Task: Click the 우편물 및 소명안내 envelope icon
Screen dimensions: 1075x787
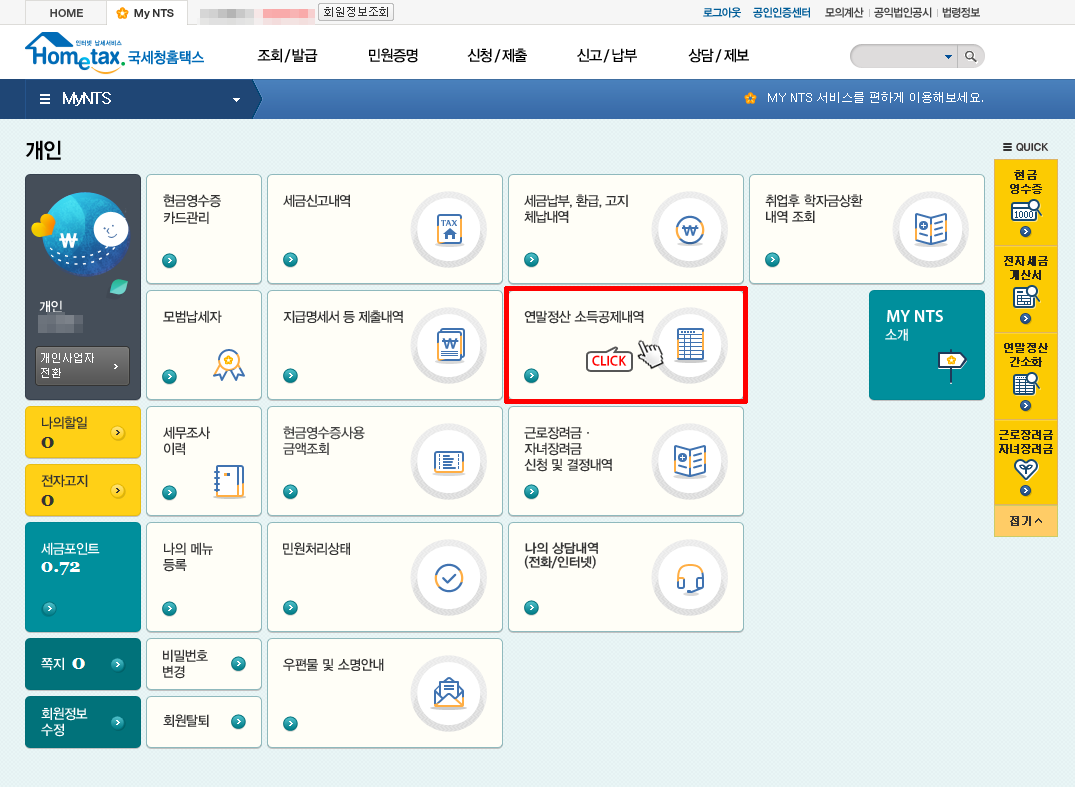Action: click(449, 693)
